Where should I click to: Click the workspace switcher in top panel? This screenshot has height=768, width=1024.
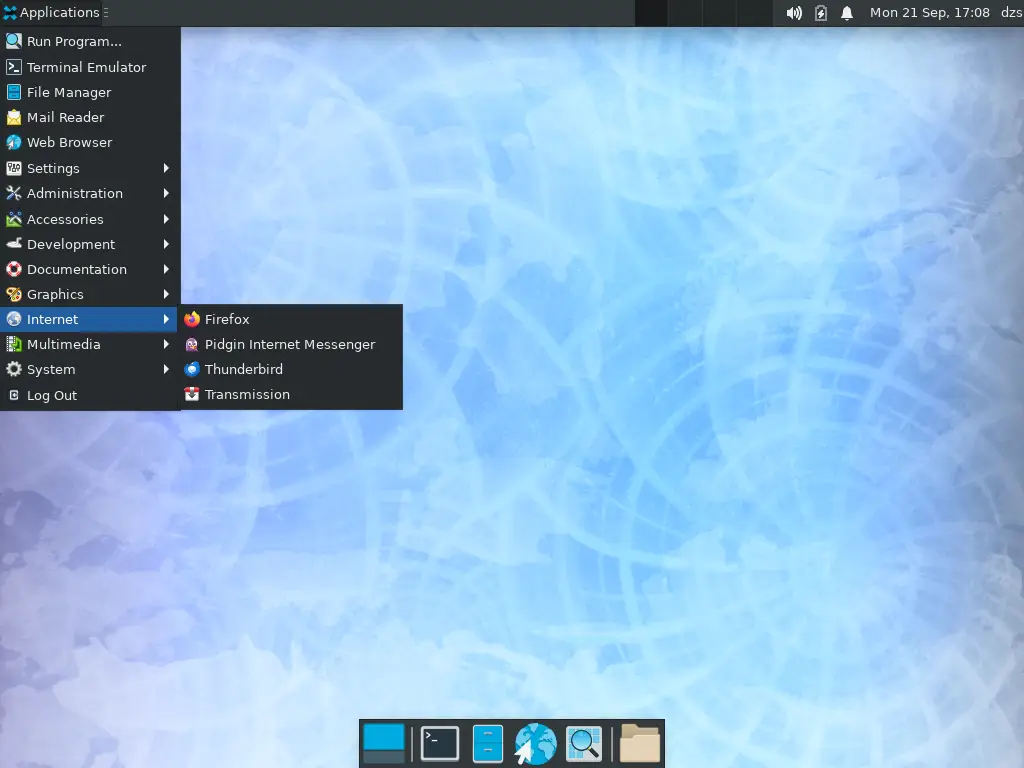tap(703, 13)
